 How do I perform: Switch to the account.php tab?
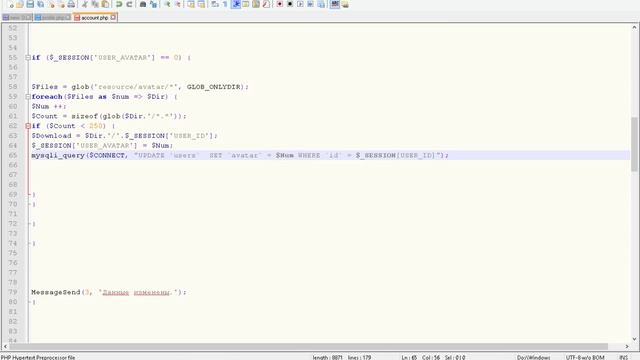tap(94, 18)
